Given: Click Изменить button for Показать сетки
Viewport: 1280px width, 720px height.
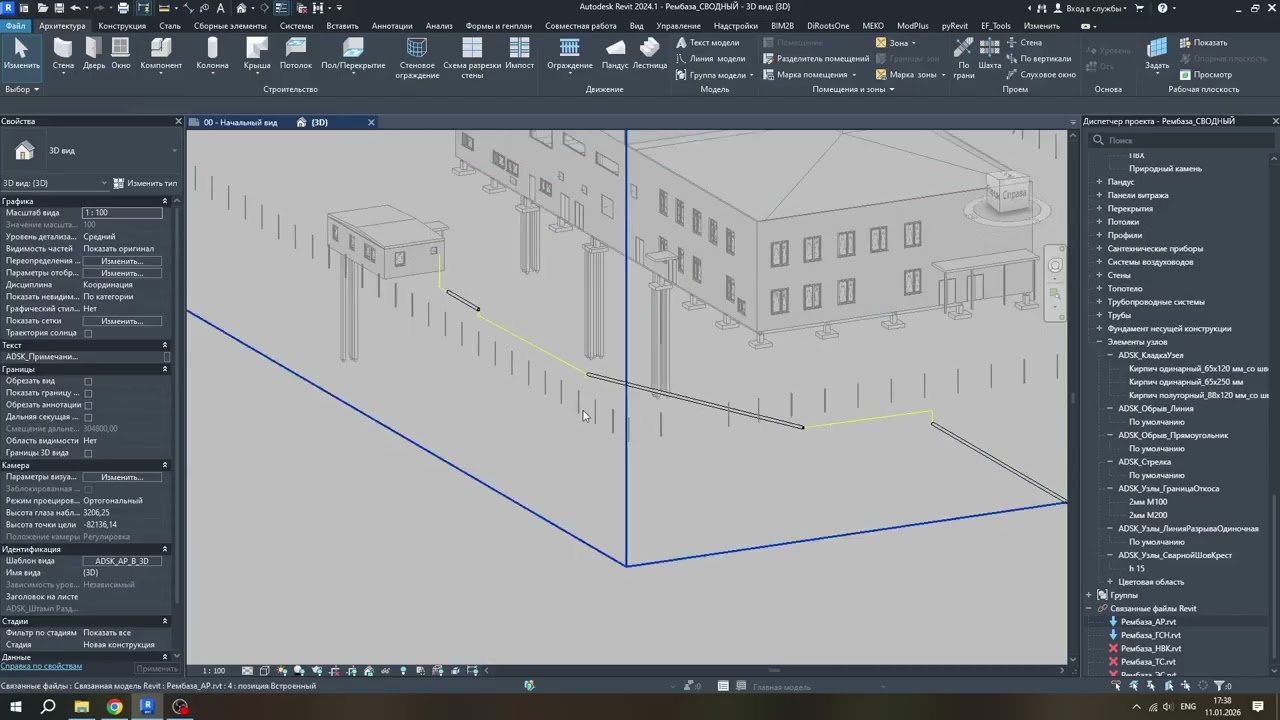Looking at the screenshot, I should coord(122,321).
